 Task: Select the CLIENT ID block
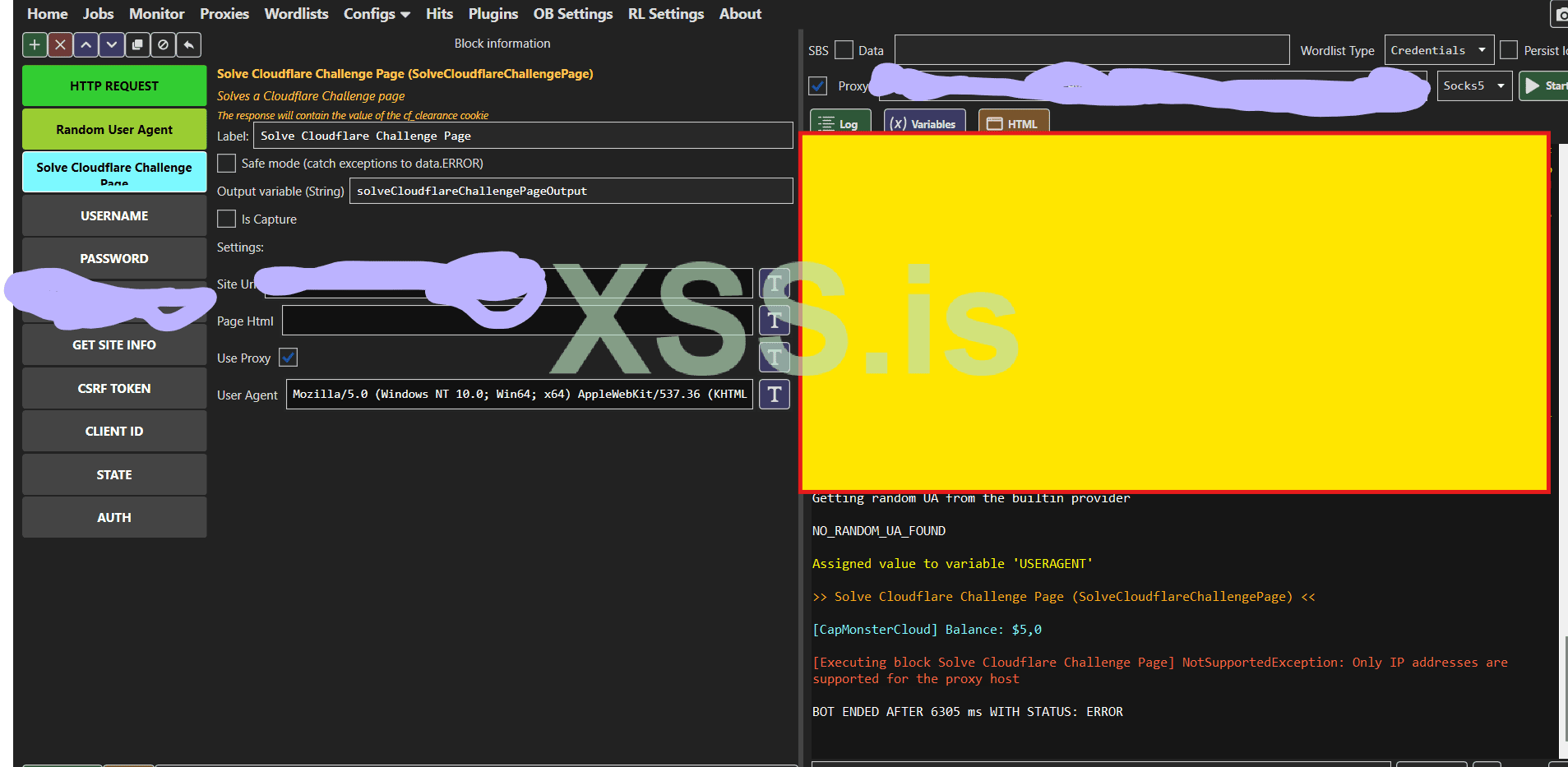114,432
